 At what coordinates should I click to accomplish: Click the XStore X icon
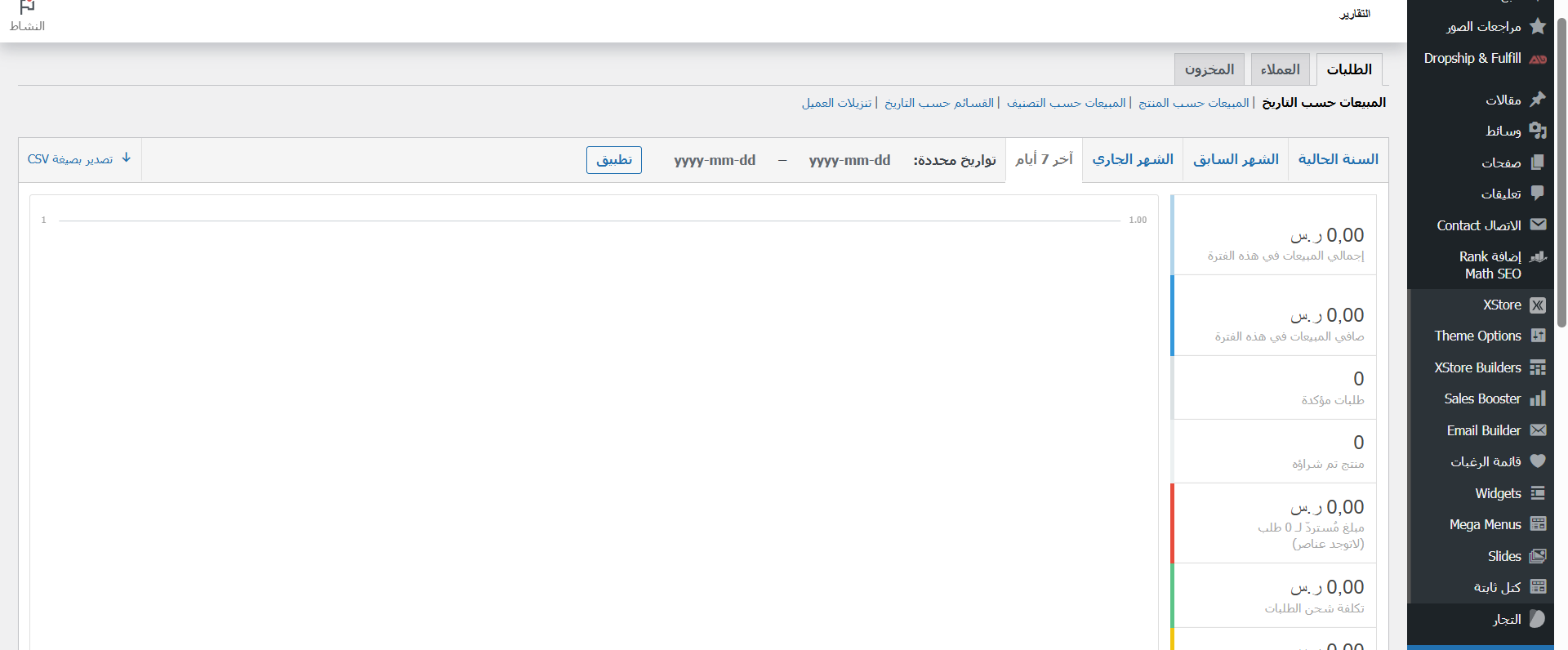(1538, 305)
